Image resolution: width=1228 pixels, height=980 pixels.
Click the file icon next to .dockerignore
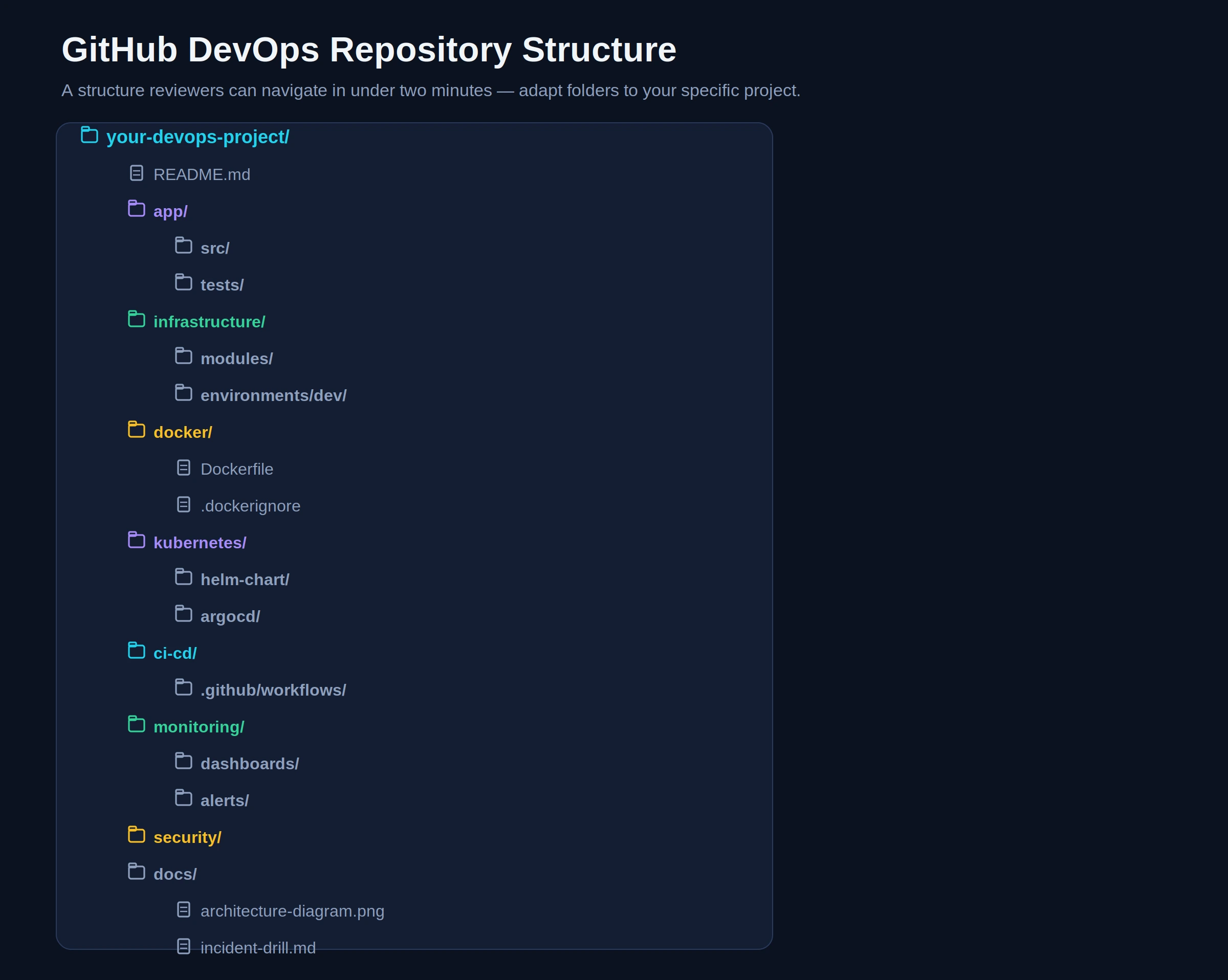pyautogui.click(x=183, y=504)
